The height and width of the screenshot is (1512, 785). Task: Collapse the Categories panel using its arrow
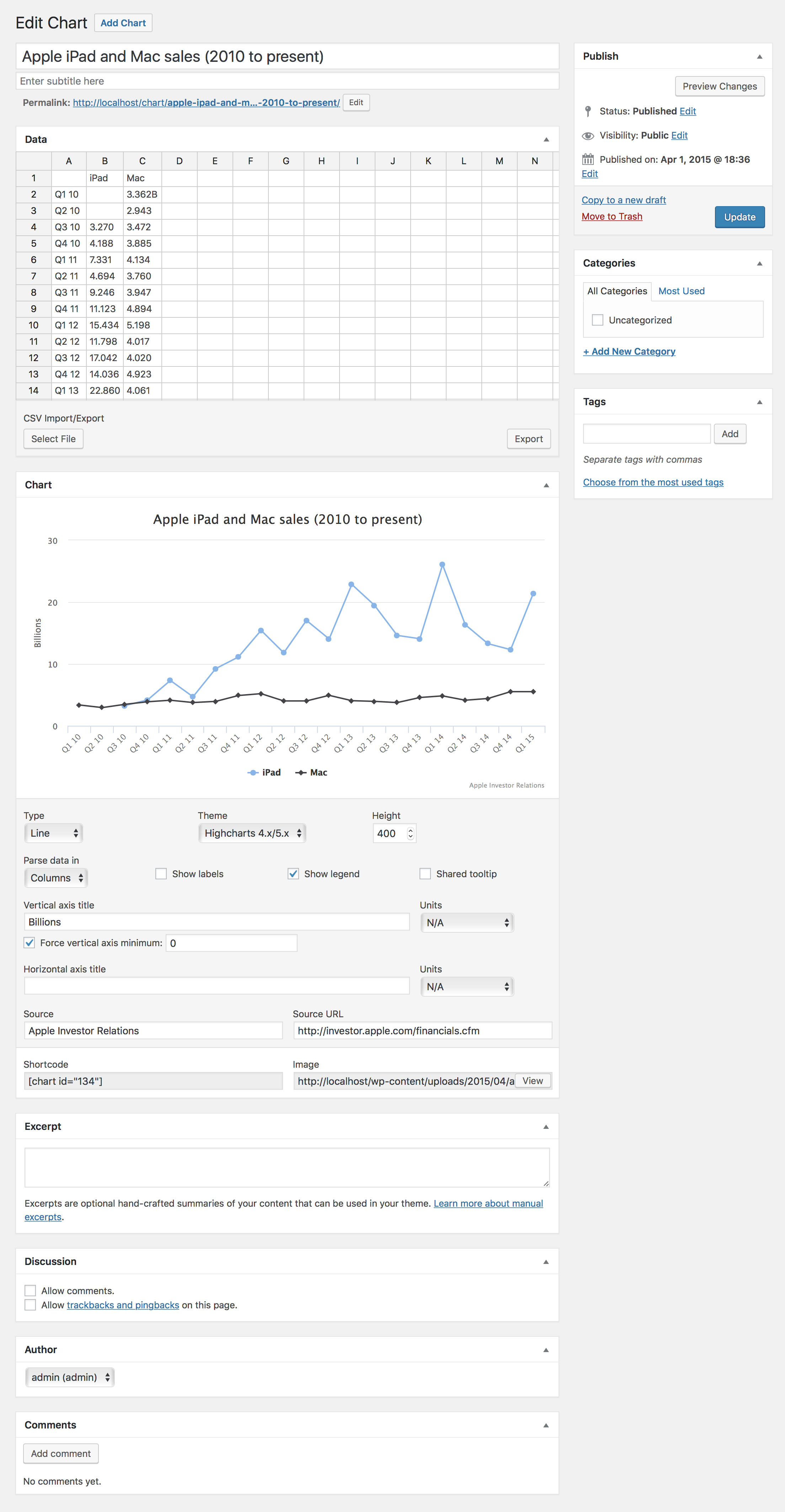click(759, 263)
